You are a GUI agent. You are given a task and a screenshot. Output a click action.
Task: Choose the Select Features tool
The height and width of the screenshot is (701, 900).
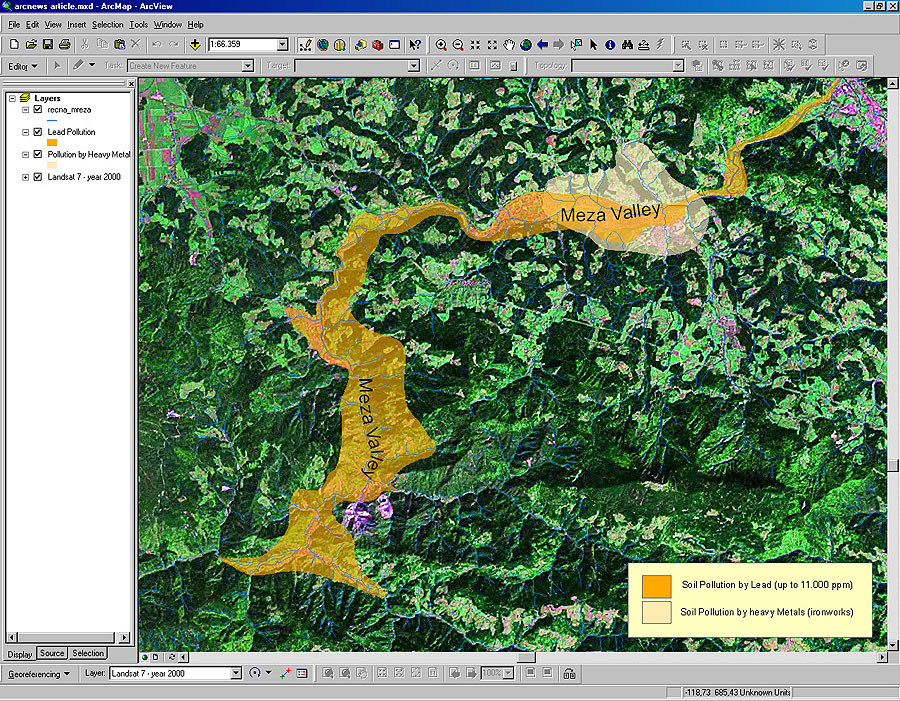point(576,44)
